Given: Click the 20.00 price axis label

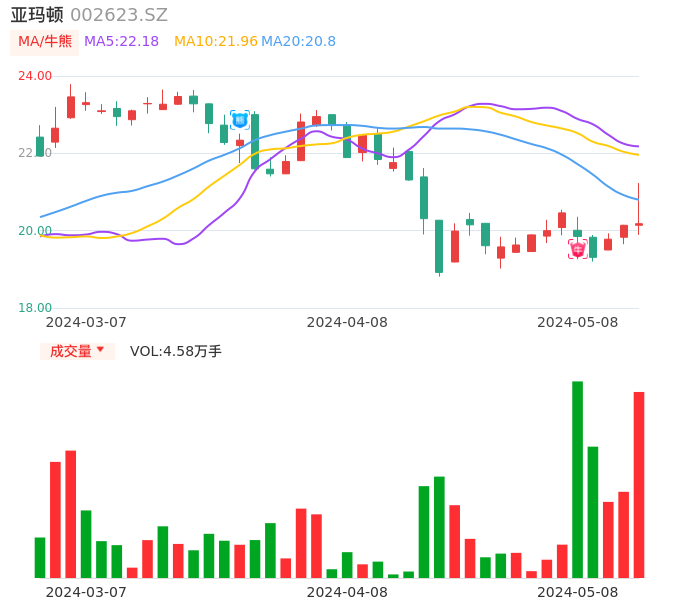Looking at the screenshot, I should [35, 231].
